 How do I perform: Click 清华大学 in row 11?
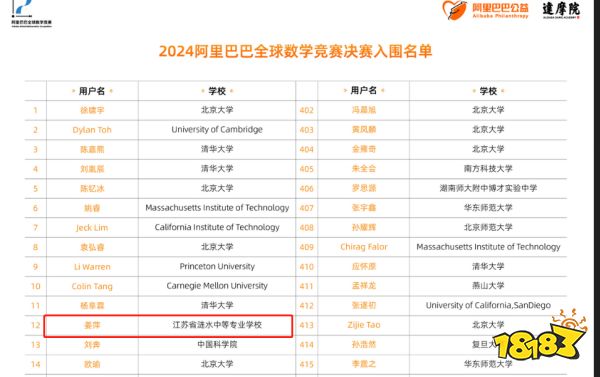click(x=217, y=305)
